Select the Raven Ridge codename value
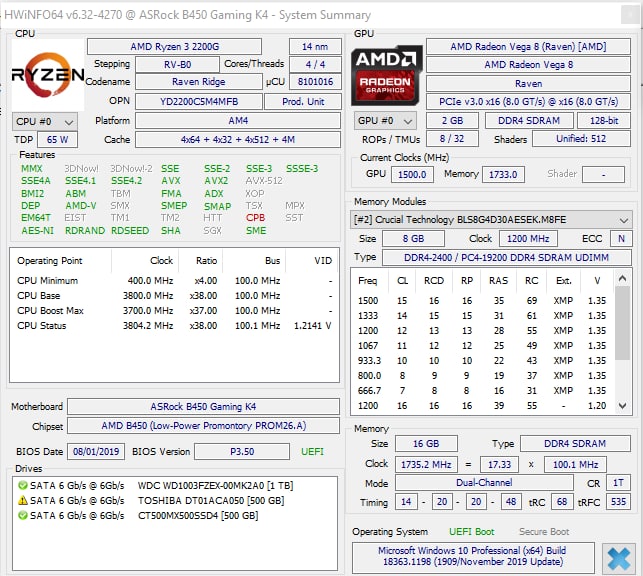 pyautogui.click(x=198, y=82)
